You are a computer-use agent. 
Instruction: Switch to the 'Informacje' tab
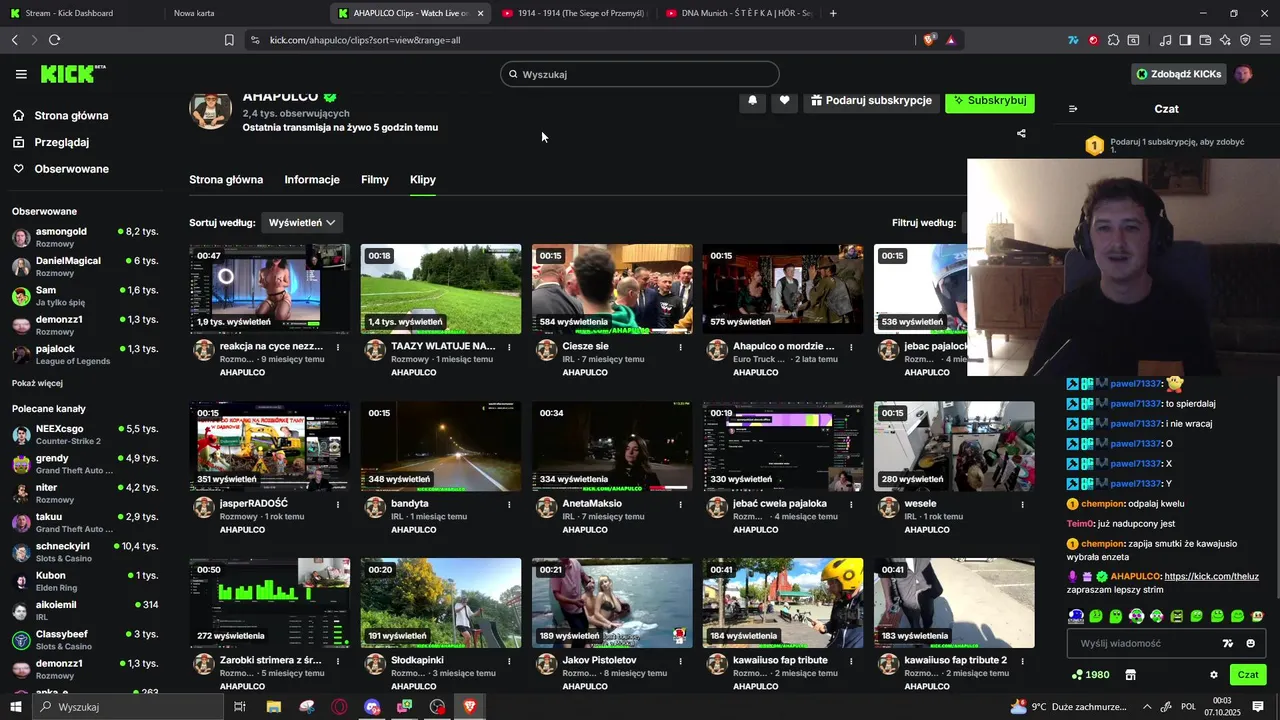coord(312,180)
